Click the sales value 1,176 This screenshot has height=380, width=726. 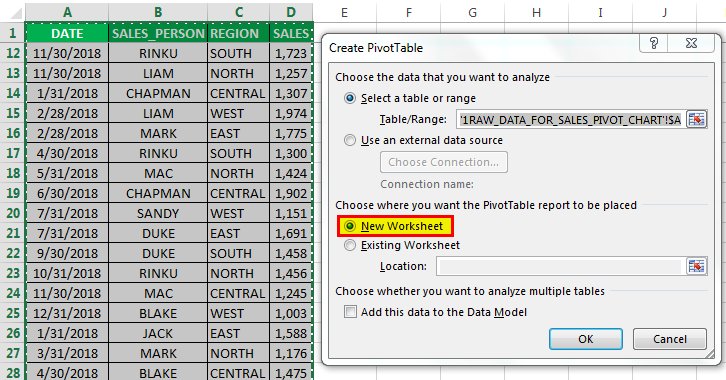click(291, 353)
